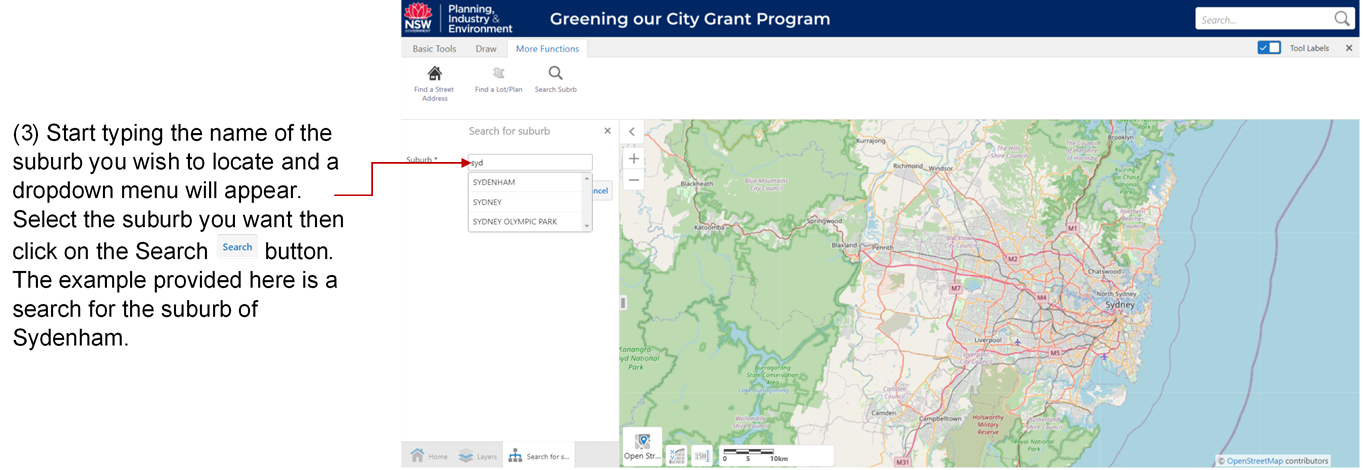
Task: Collapse the side panel with the left chevron
Action: [x=632, y=132]
